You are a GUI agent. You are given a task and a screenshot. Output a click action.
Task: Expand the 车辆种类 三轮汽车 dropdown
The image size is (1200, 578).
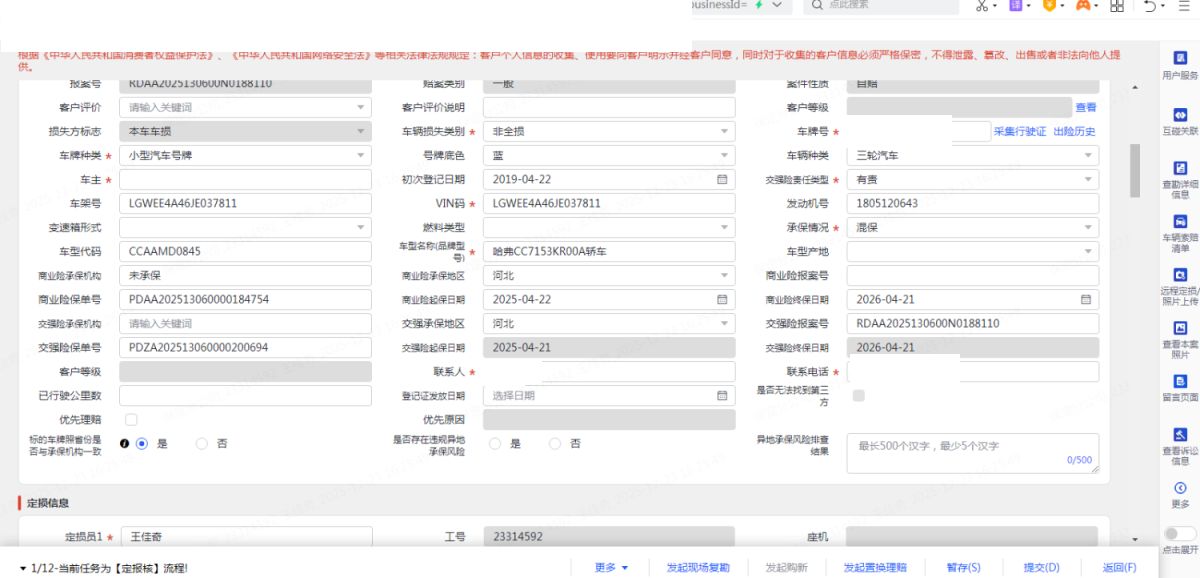point(972,156)
